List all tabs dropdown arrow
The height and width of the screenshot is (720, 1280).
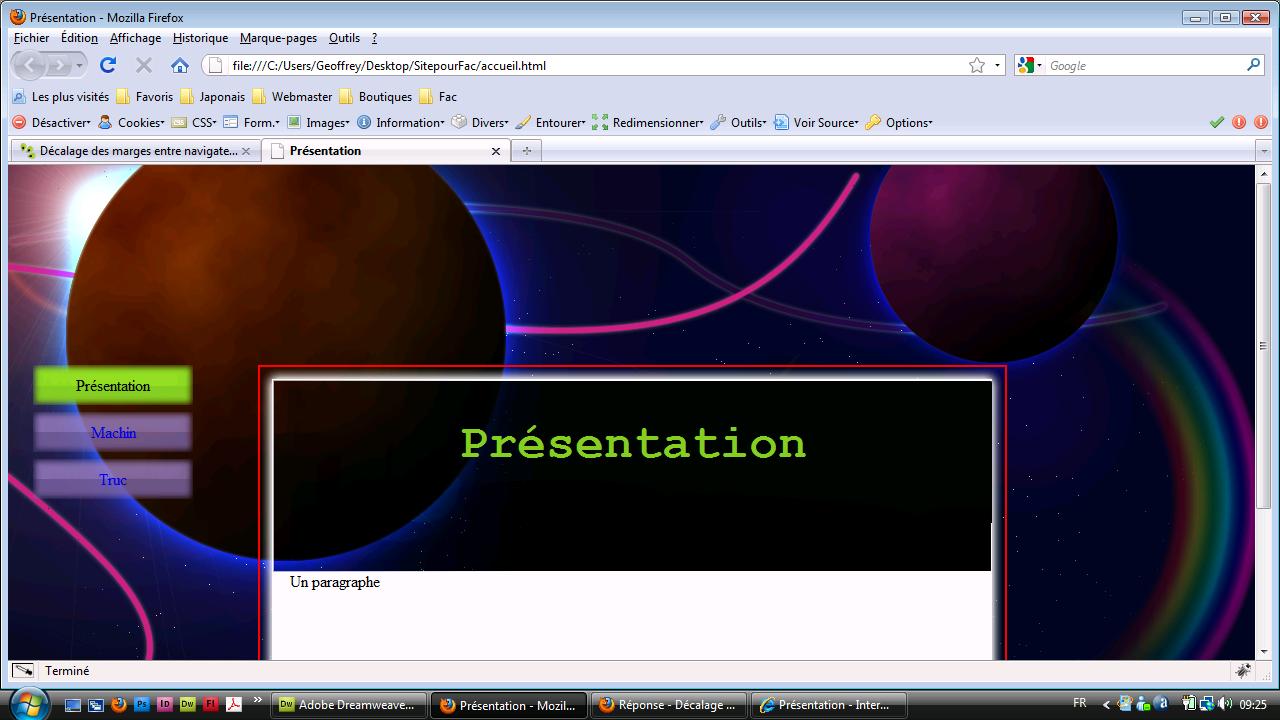point(1264,151)
